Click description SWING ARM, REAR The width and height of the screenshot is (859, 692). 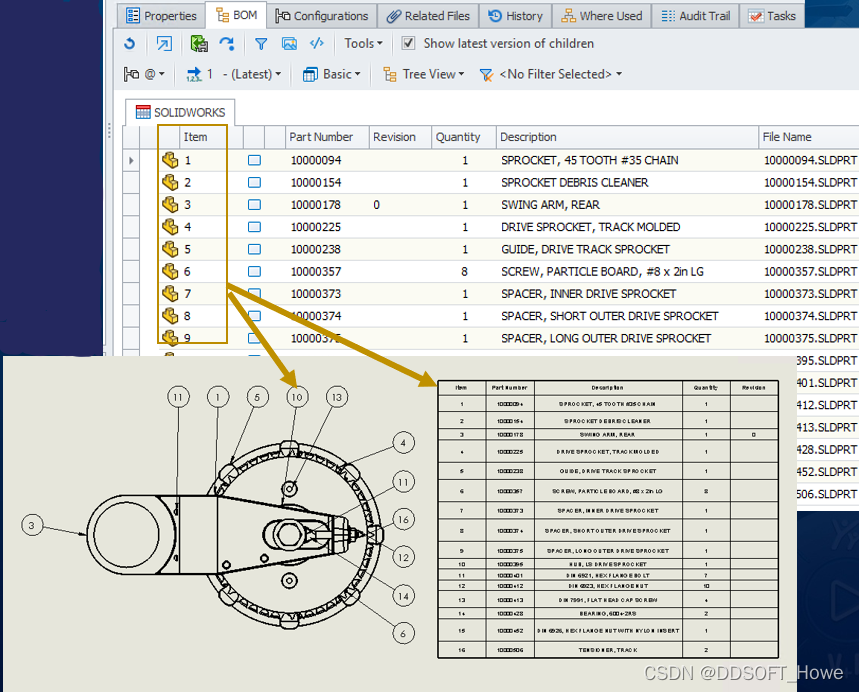click(x=550, y=205)
